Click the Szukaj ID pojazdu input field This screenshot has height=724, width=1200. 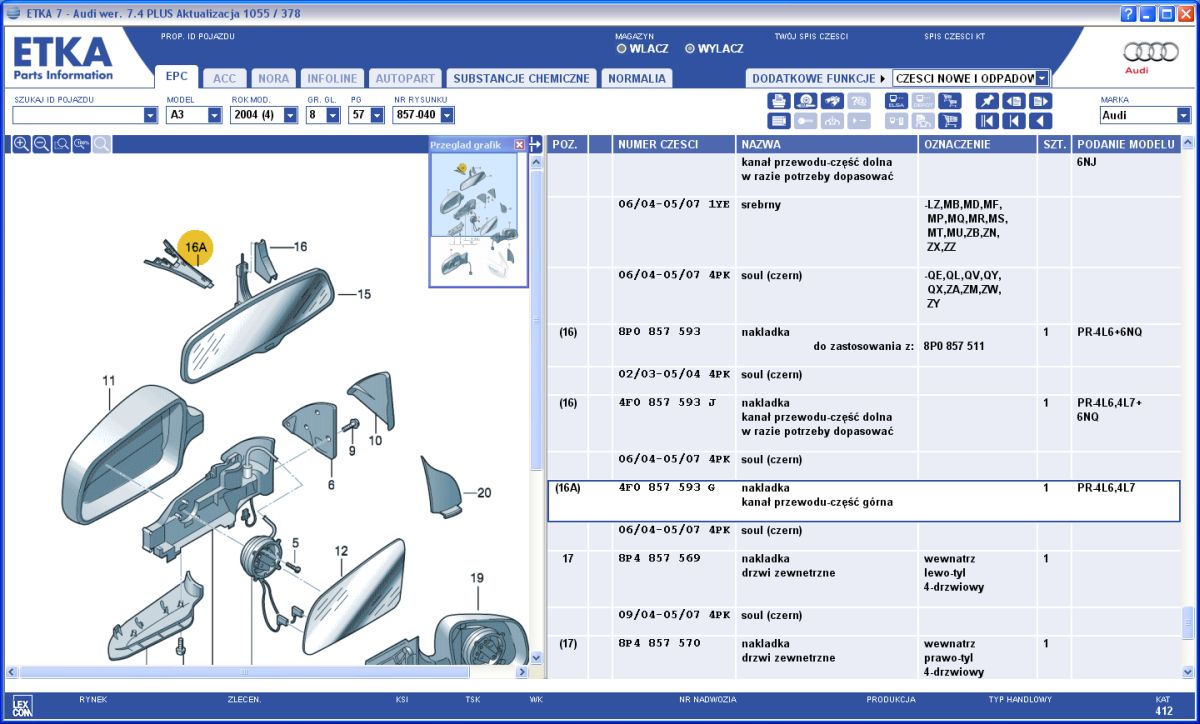[78, 115]
